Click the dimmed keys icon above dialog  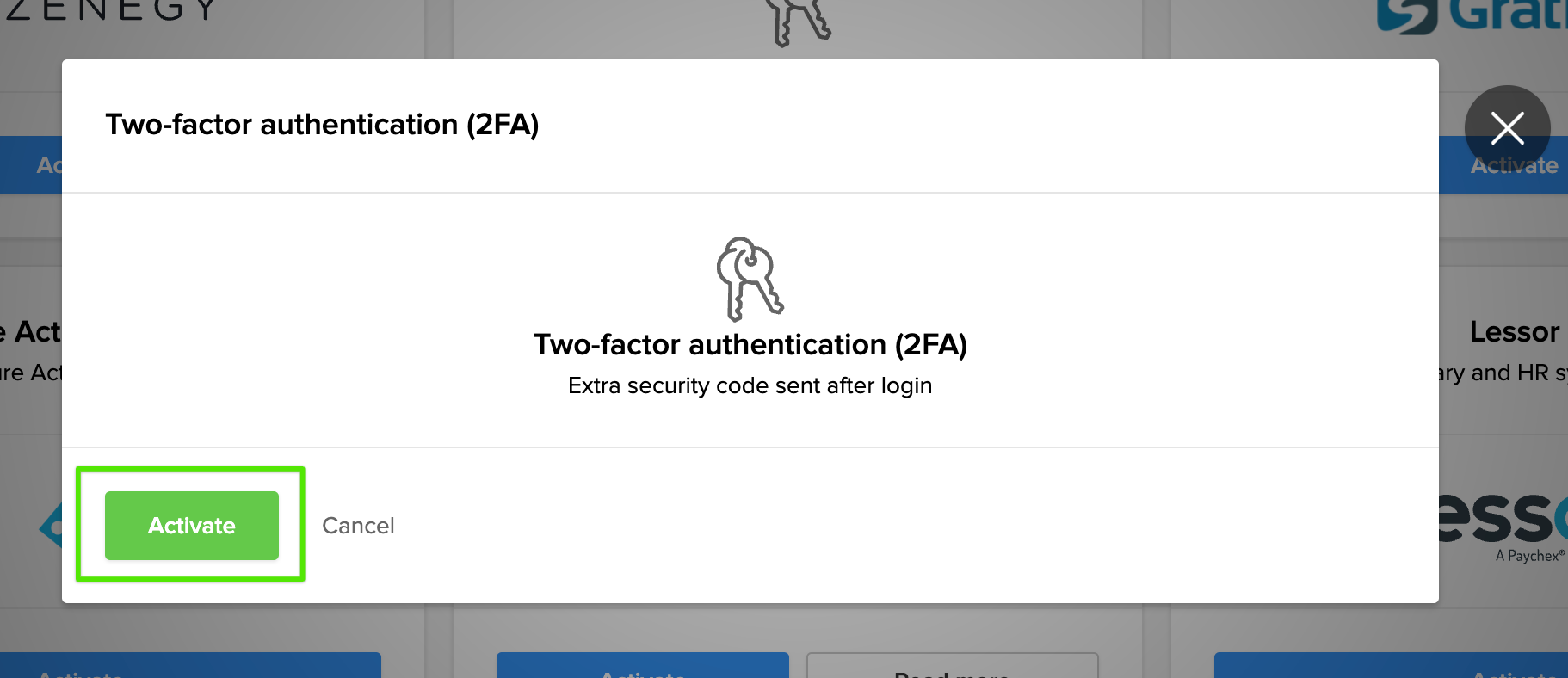799,22
